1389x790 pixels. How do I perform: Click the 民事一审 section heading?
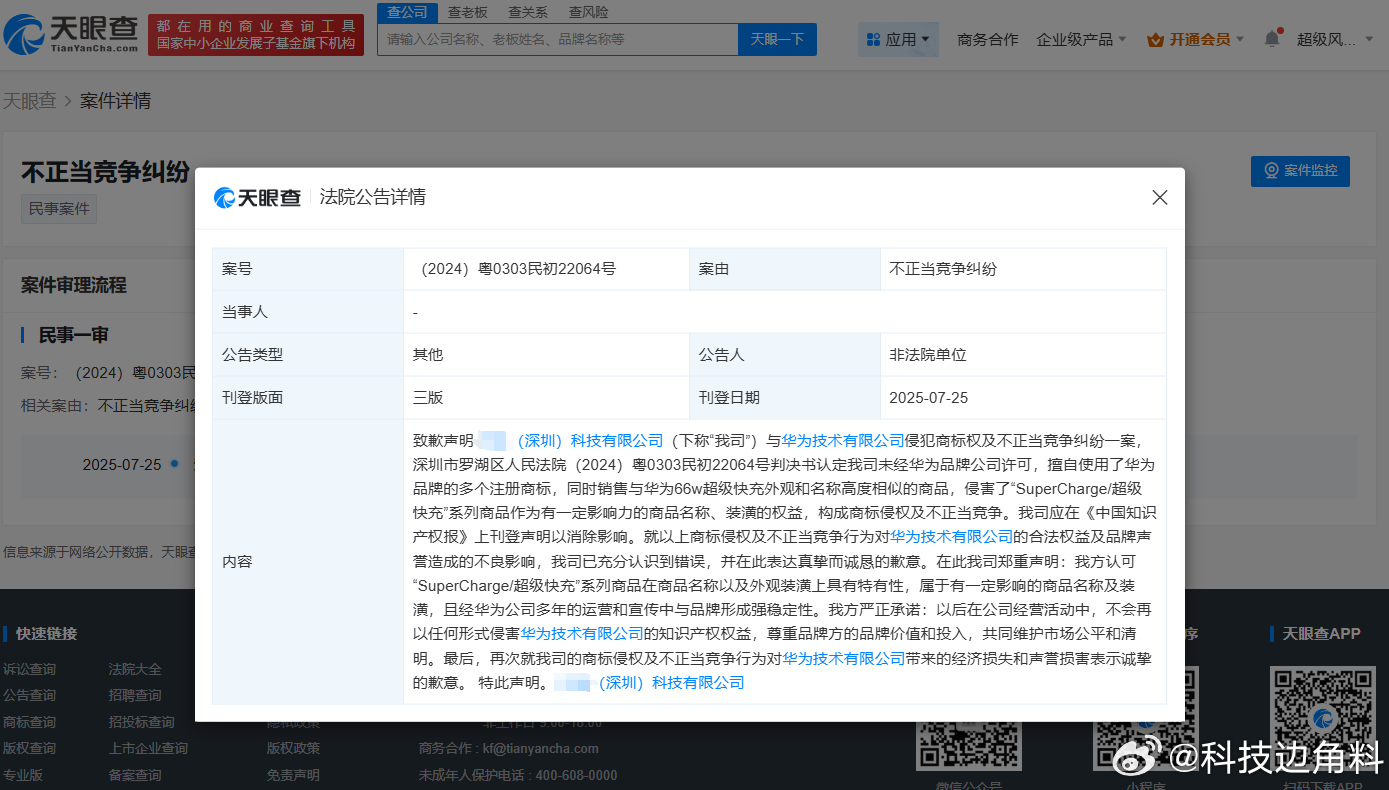coord(73,335)
